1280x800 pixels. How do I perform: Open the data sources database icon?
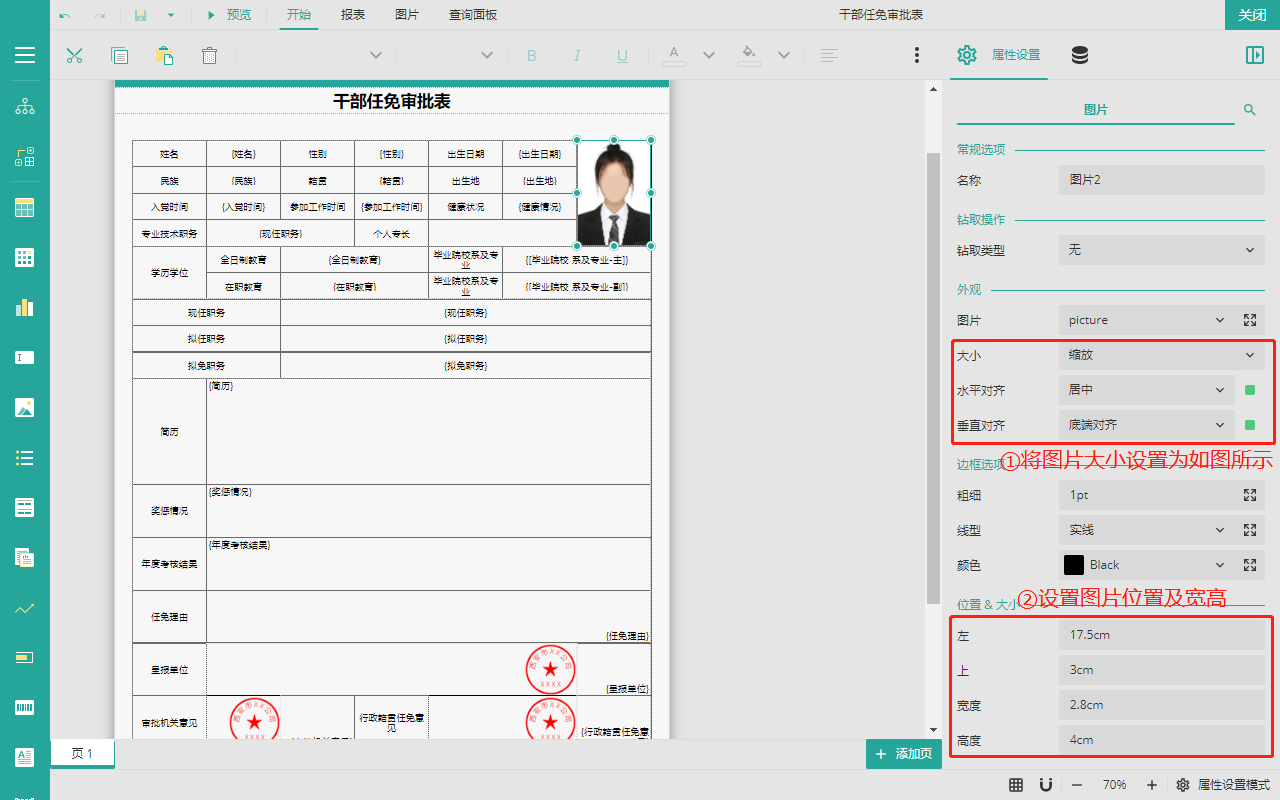(1079, 56)
